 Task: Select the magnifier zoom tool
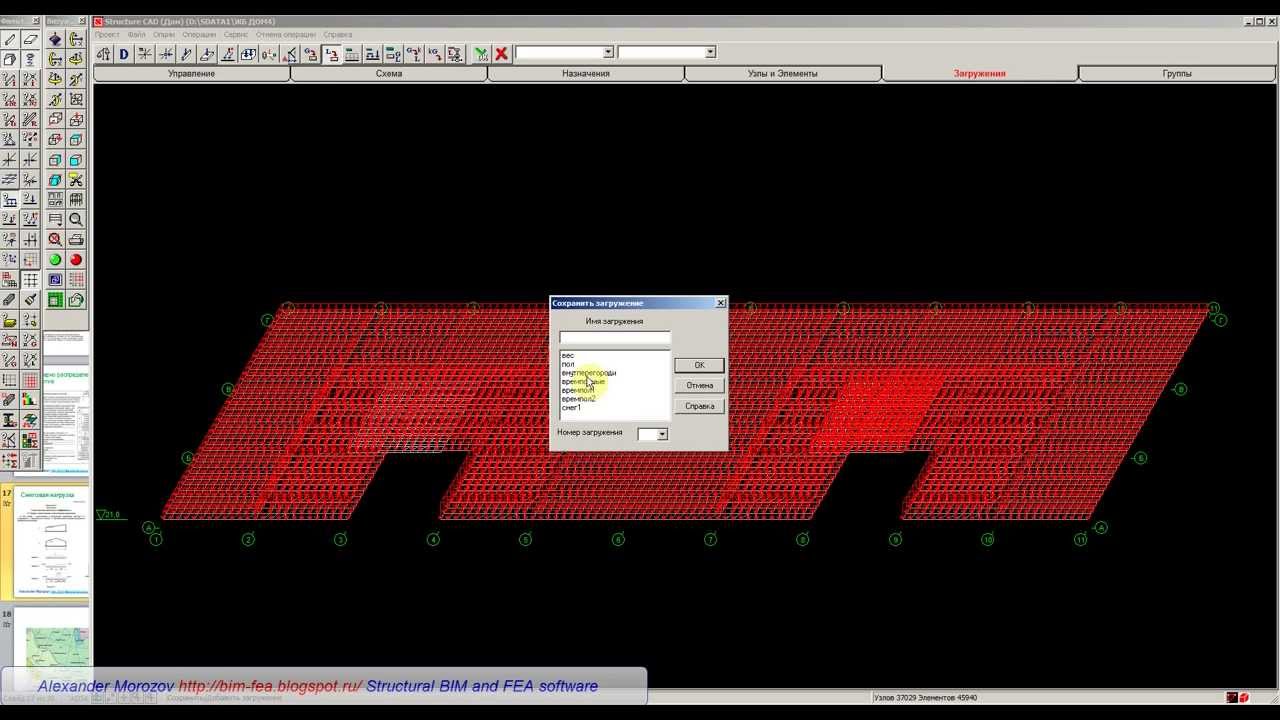(76, 220)
